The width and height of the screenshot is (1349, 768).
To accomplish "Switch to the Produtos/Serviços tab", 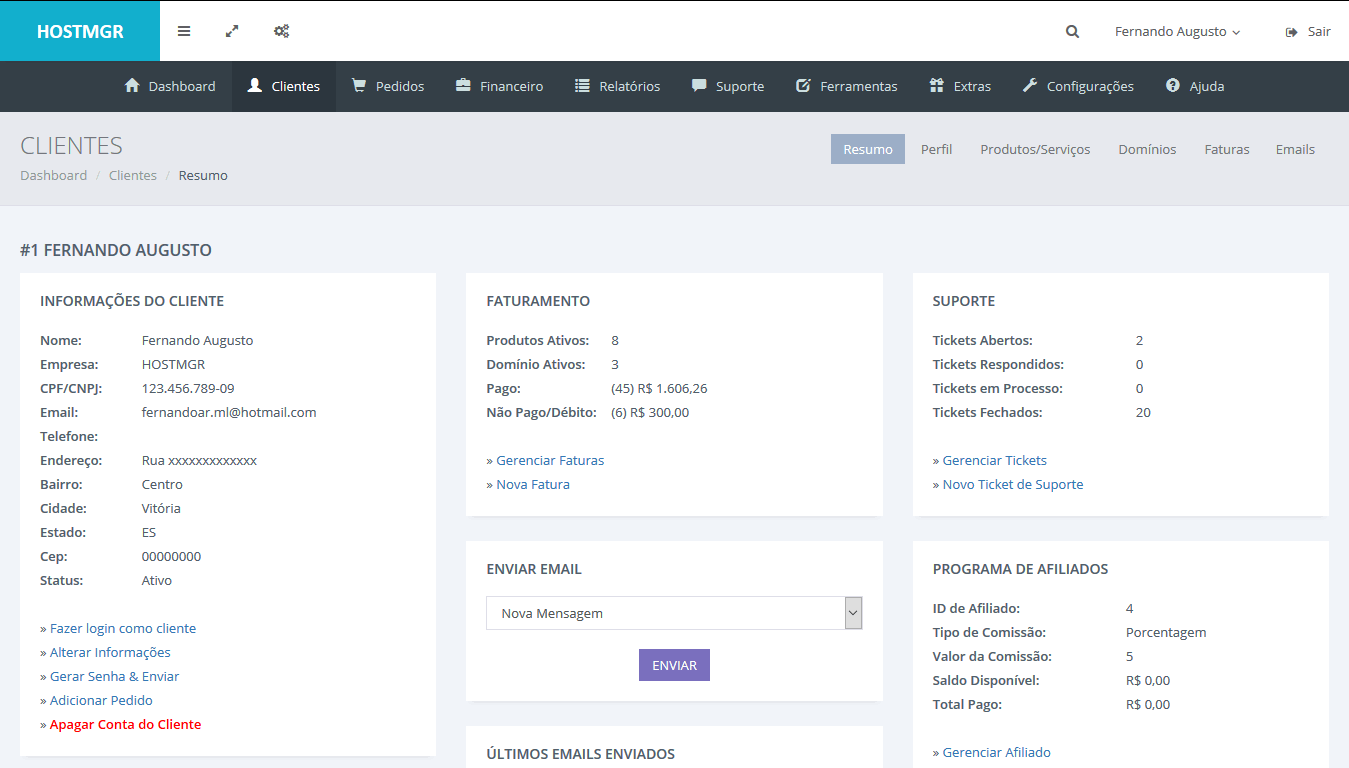I will (x=1035, y=149).
